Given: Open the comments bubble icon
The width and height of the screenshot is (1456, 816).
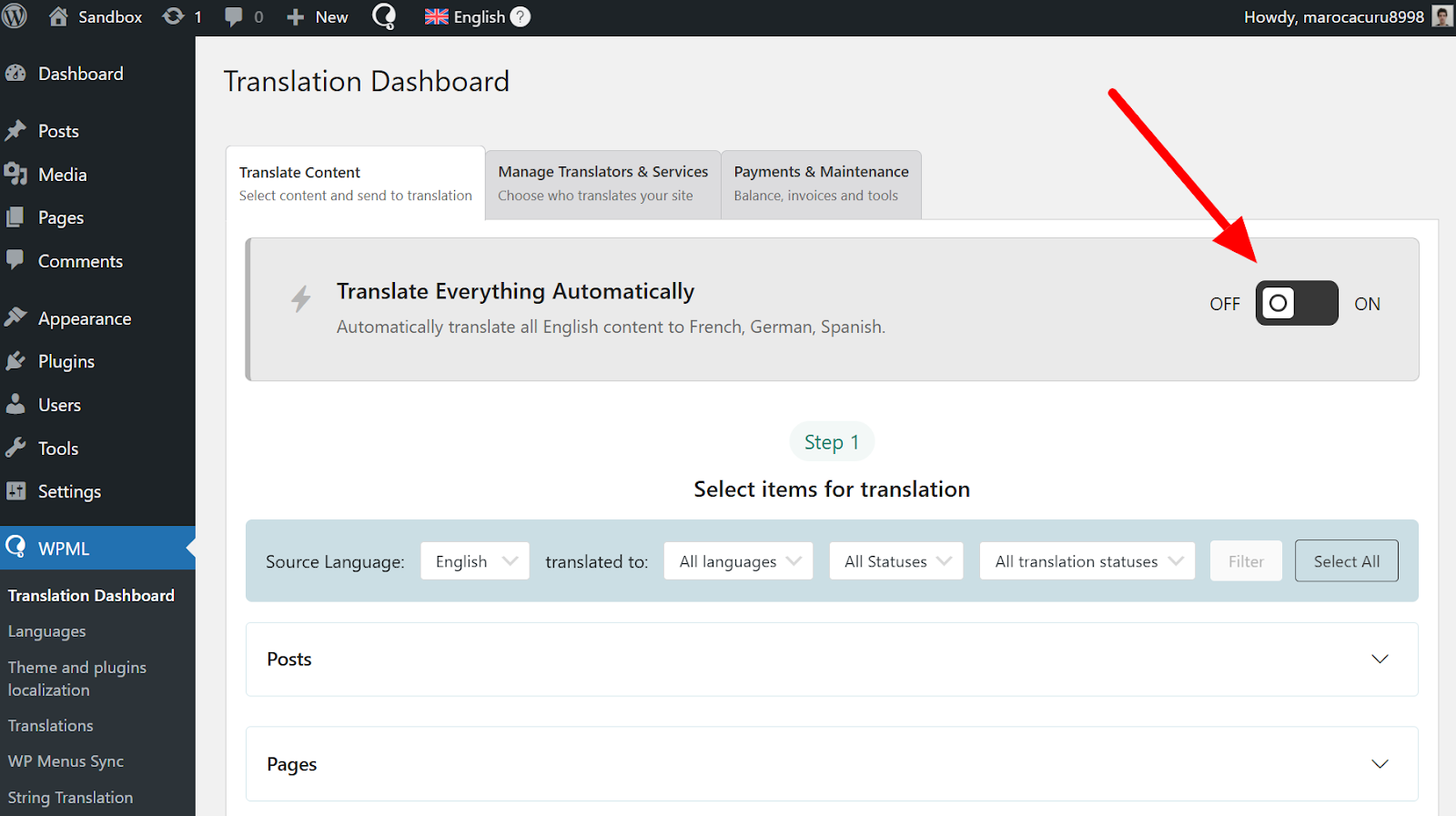Looking at the screenshot, I should click(x=234, y=16).
